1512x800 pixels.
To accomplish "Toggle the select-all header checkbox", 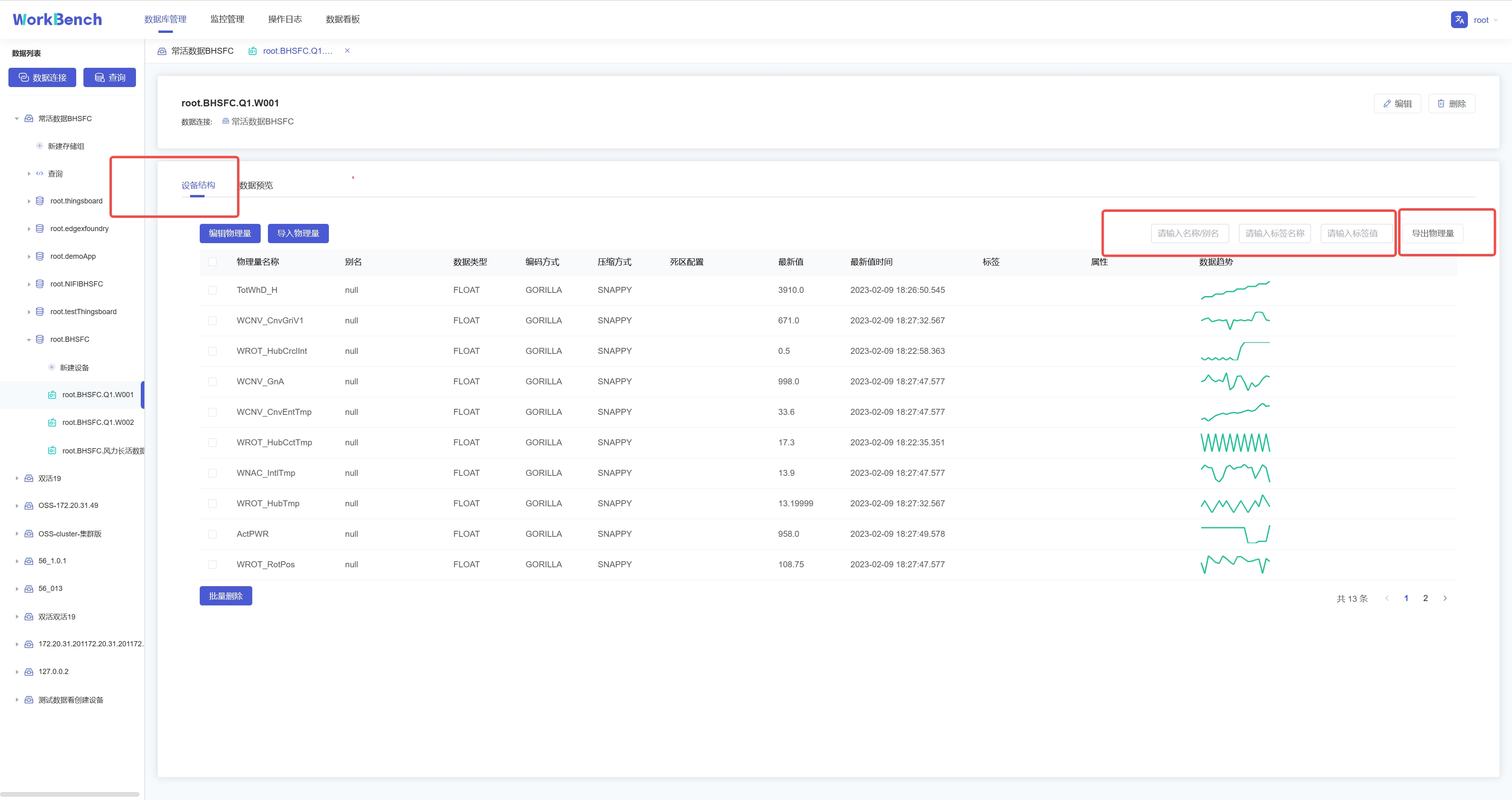I will click(x=213, y=262).
